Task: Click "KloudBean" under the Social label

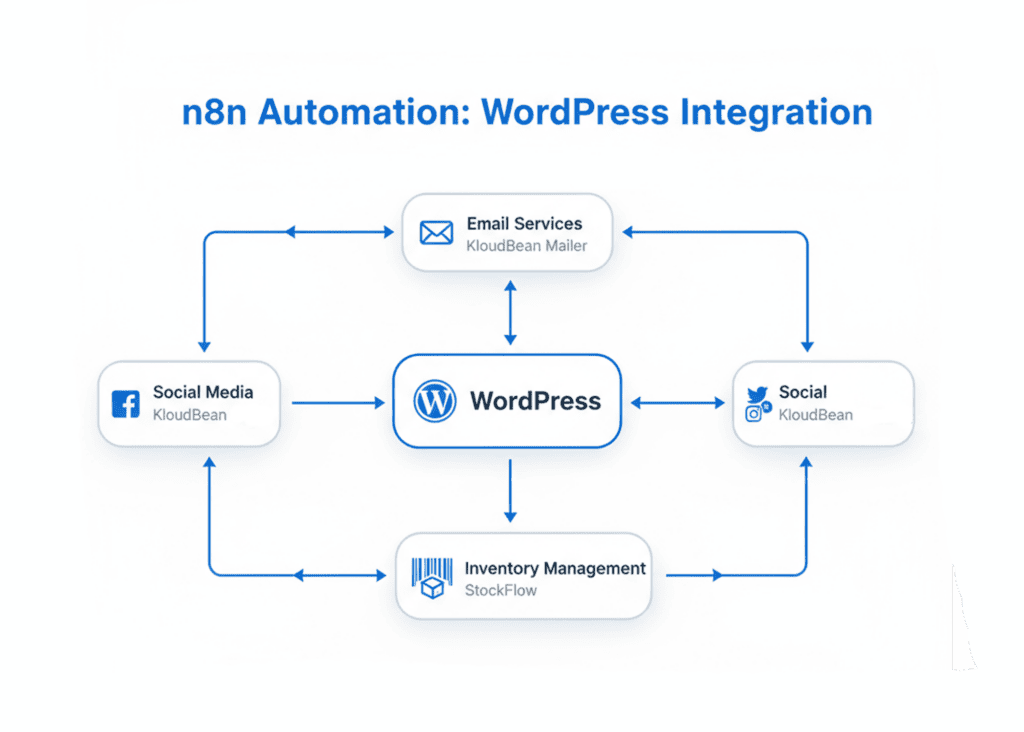Action: (816, 415)
